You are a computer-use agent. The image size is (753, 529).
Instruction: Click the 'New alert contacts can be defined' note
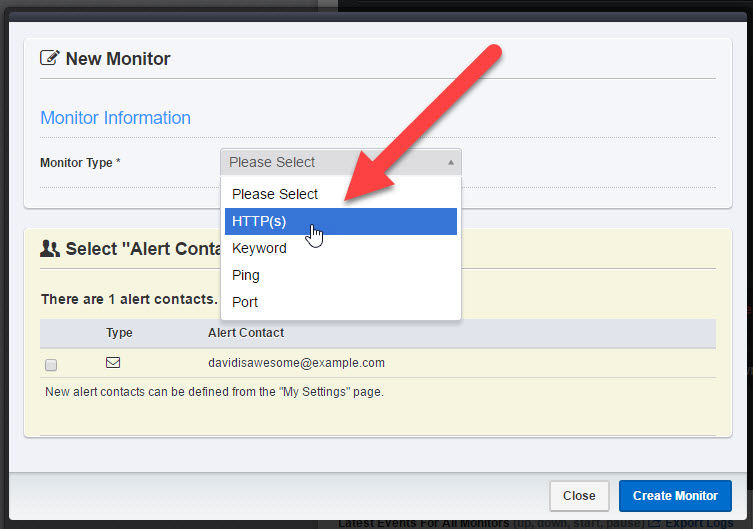pos(214,392)
